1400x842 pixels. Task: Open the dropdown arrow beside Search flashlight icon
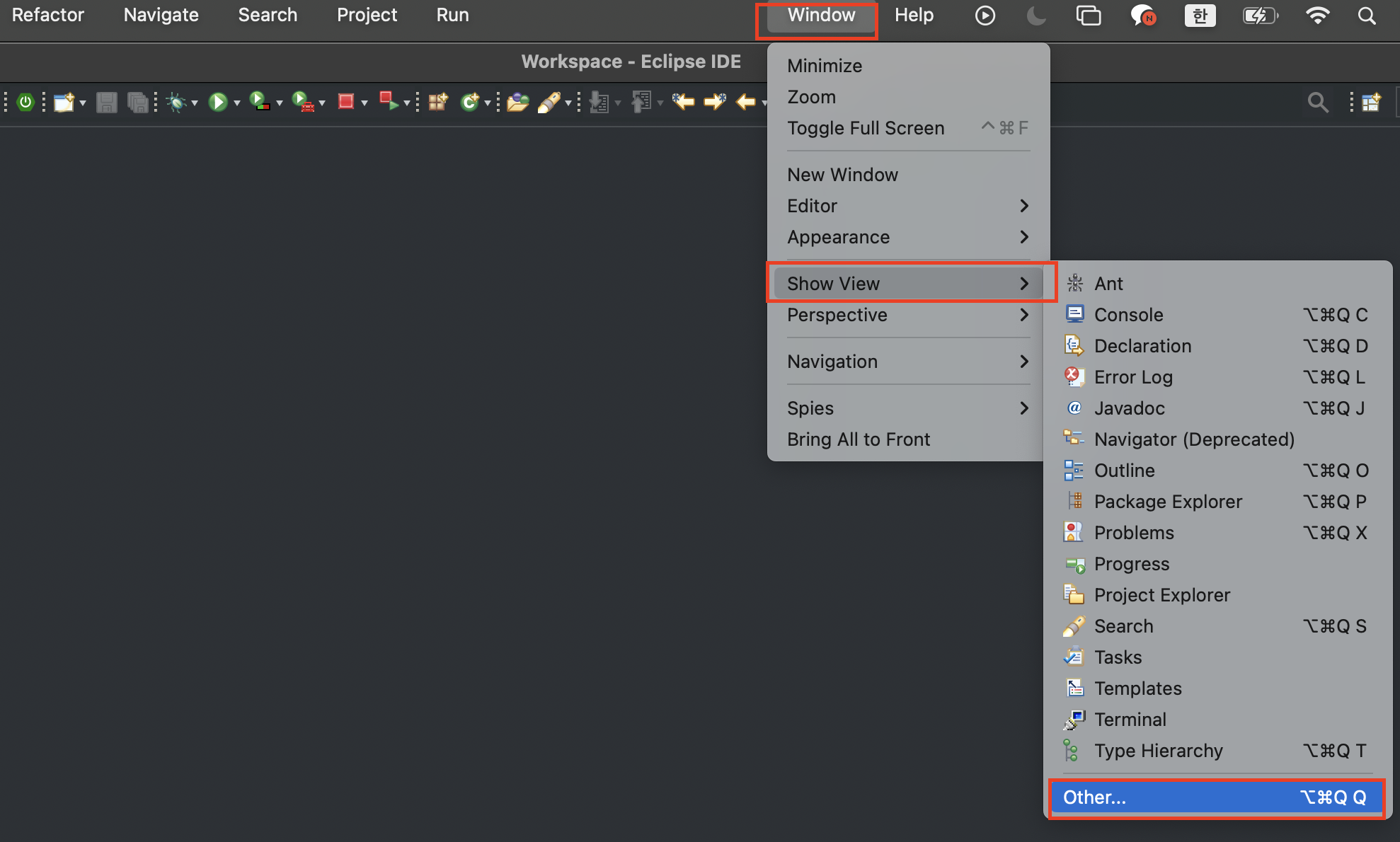[x=568, y=103]
